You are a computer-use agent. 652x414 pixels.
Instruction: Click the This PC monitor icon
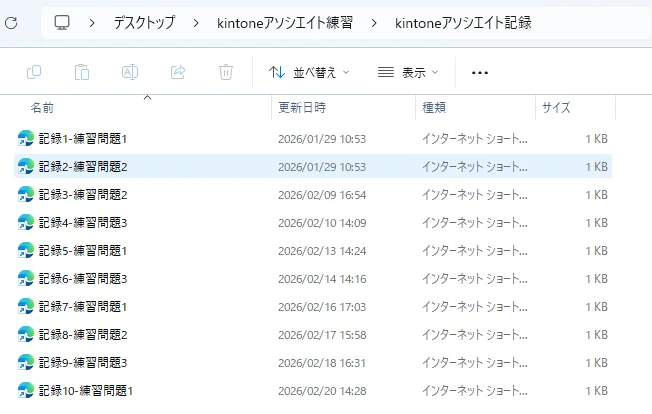[x=62, y=22]
